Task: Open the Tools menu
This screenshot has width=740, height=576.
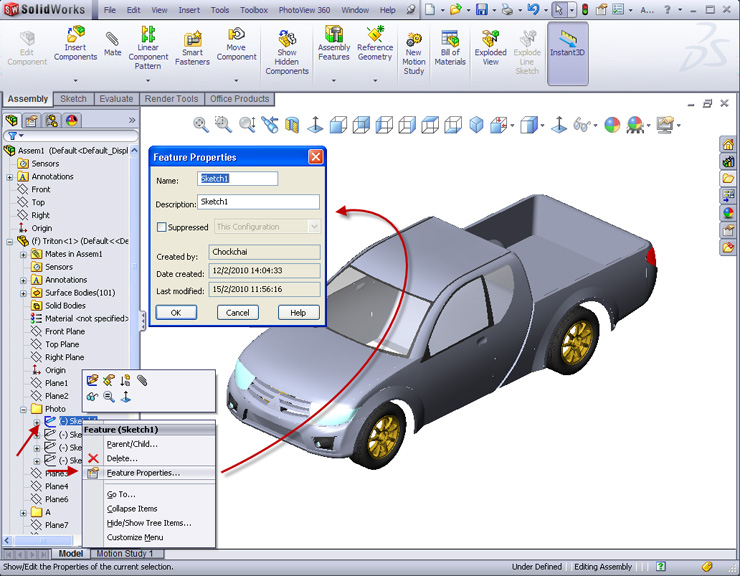Action: coord(219,10)
